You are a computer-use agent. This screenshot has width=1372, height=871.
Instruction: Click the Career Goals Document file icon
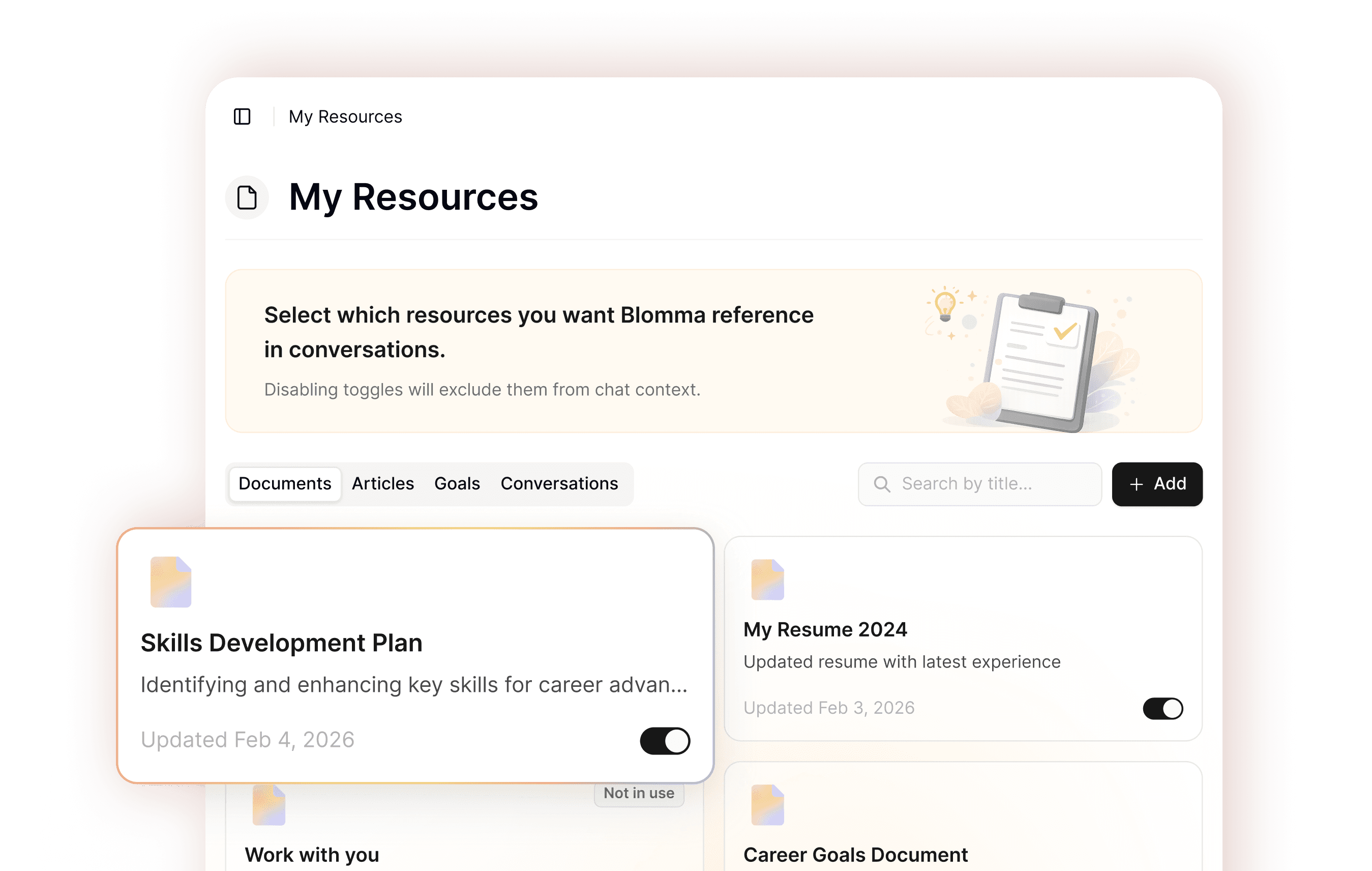point(767,805)
